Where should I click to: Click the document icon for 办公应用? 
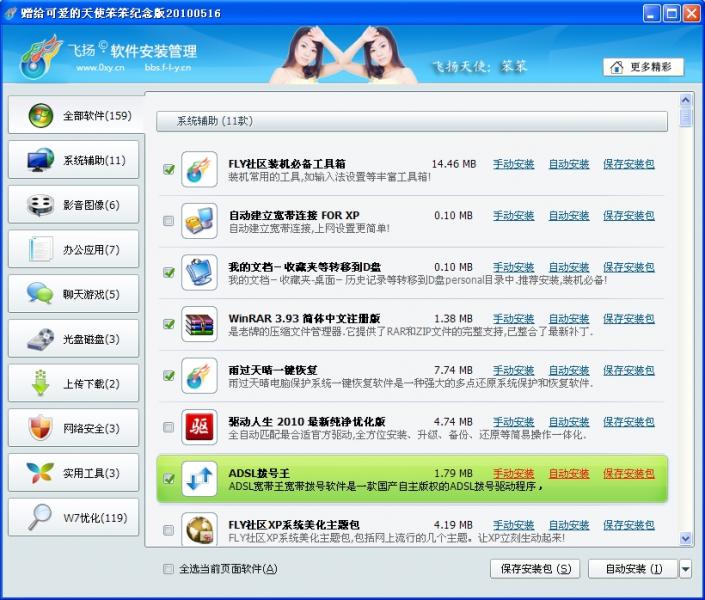point(40,249)
